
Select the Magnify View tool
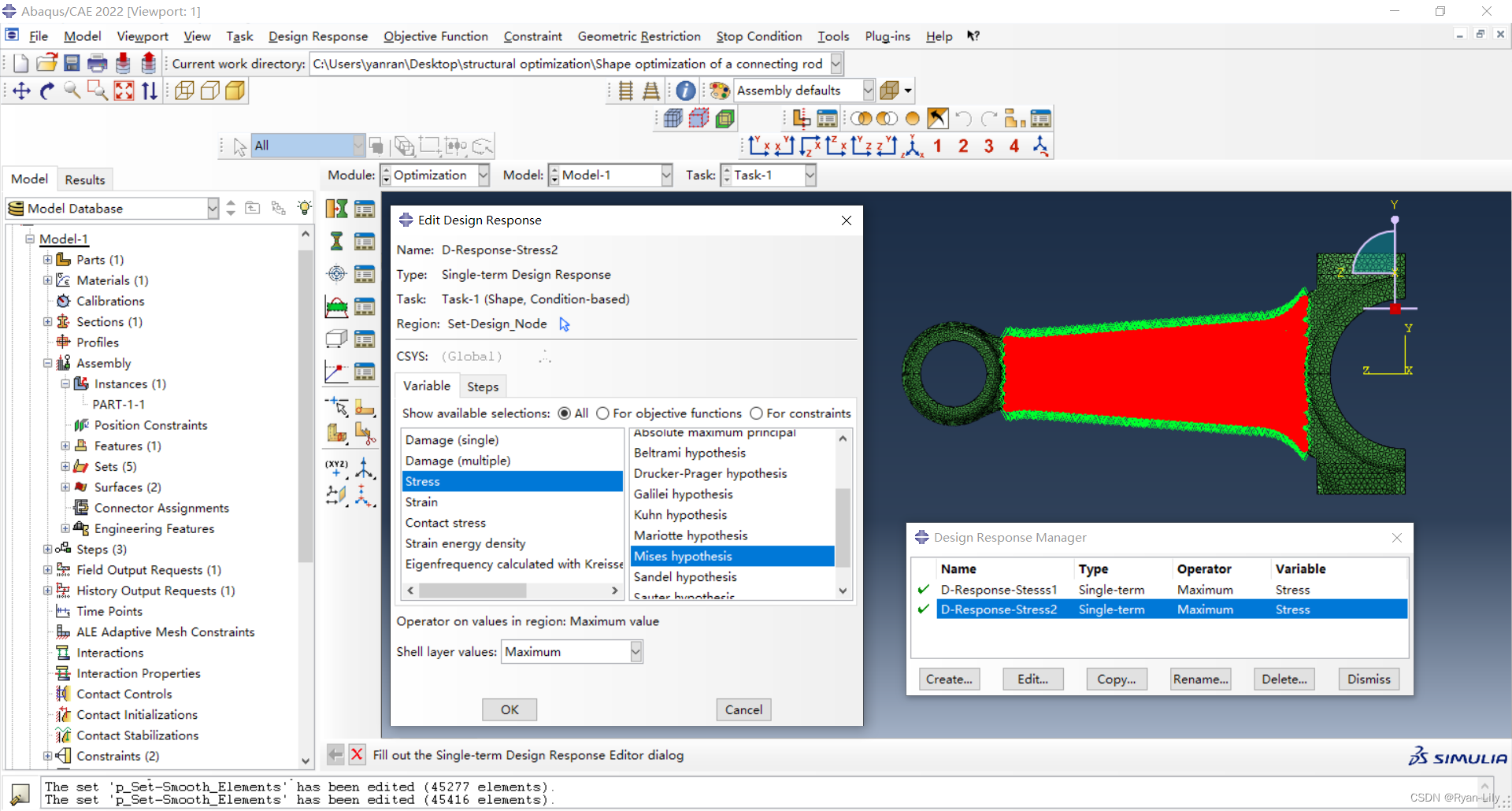[x=72, y=91]
